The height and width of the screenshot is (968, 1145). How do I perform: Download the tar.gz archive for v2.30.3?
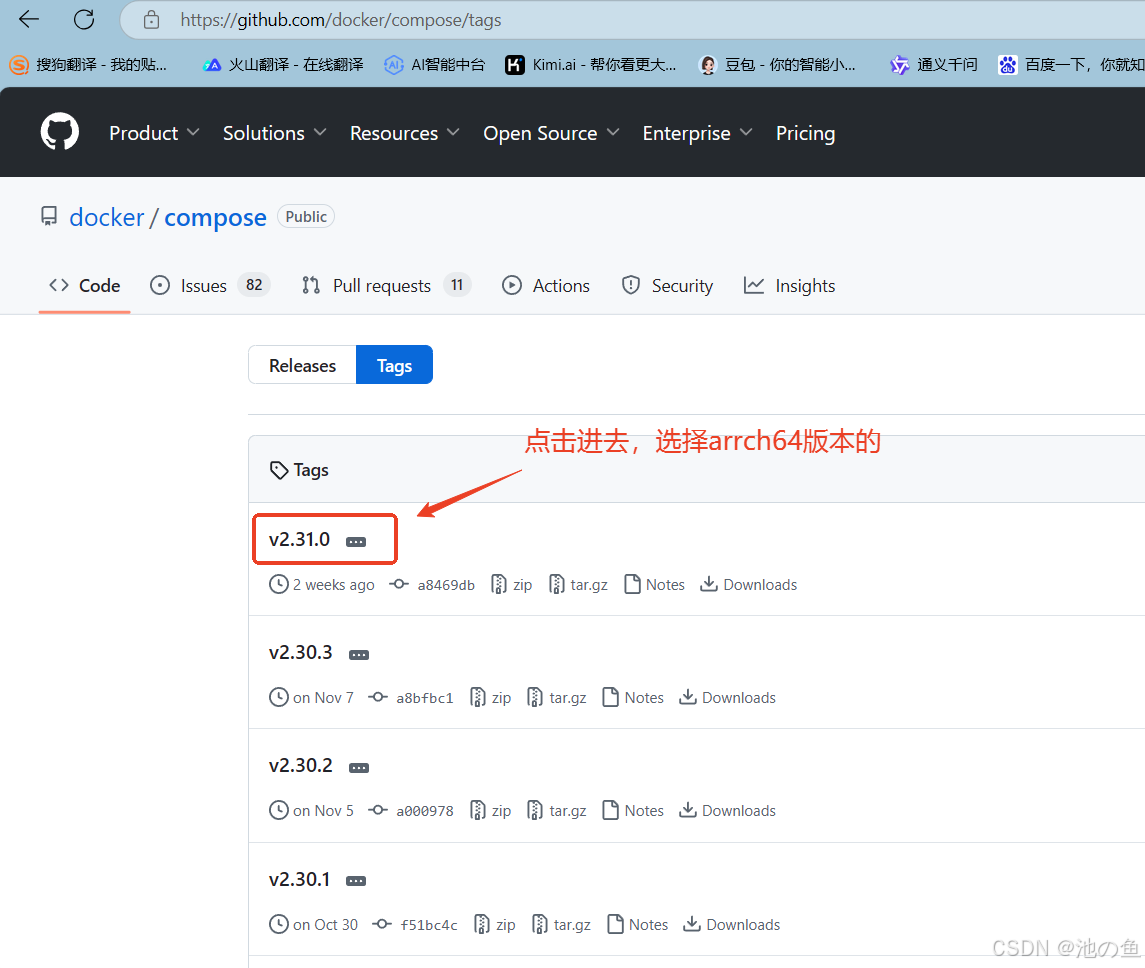coord(557,698)
